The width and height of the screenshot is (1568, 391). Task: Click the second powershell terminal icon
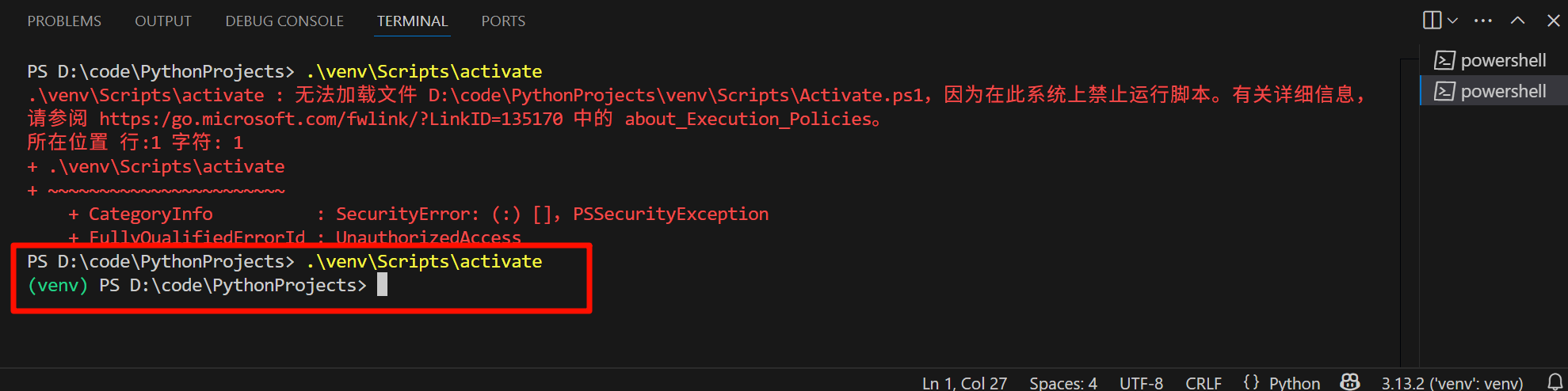click(x=1444, y=91)
